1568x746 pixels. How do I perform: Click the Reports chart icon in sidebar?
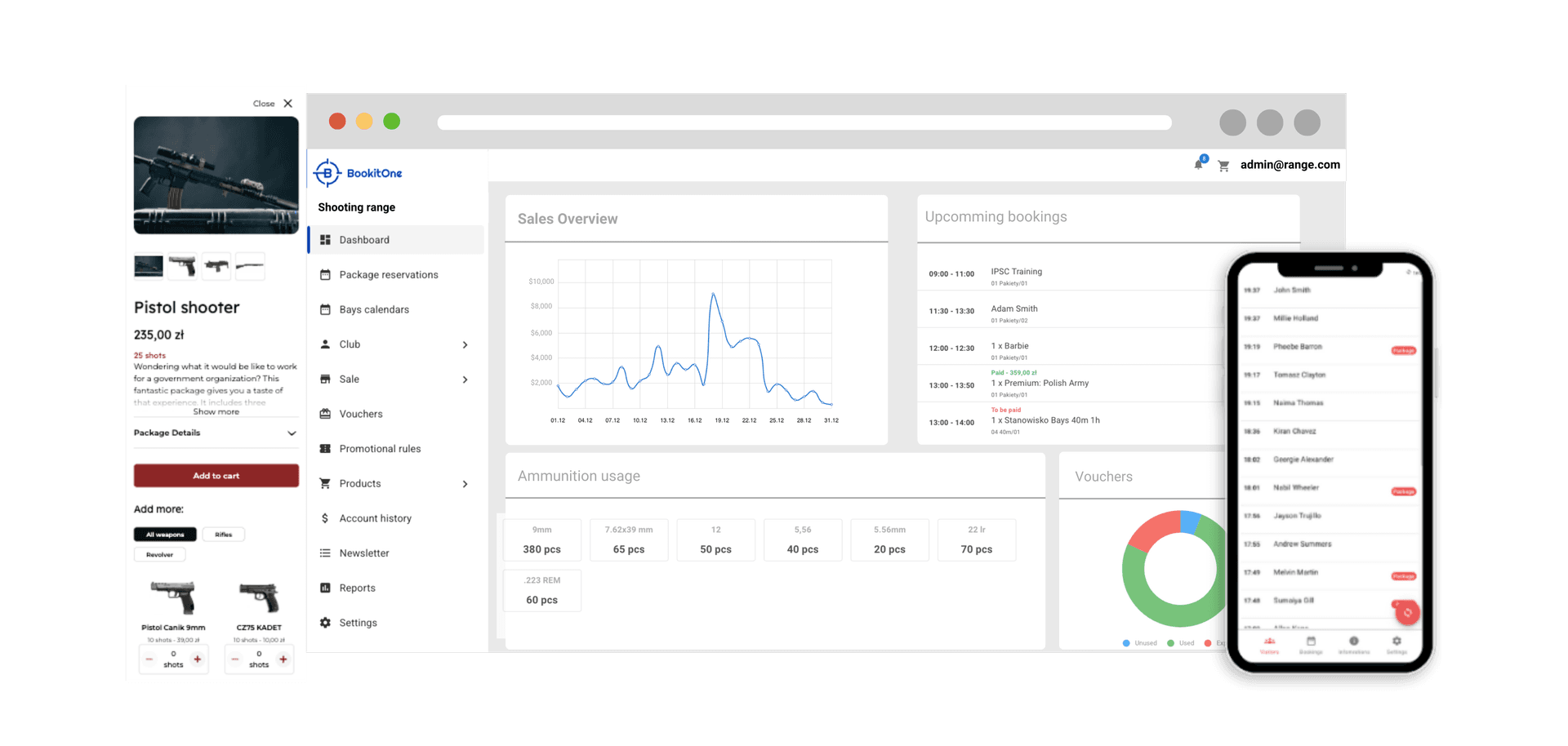click(x=325, y=588)
